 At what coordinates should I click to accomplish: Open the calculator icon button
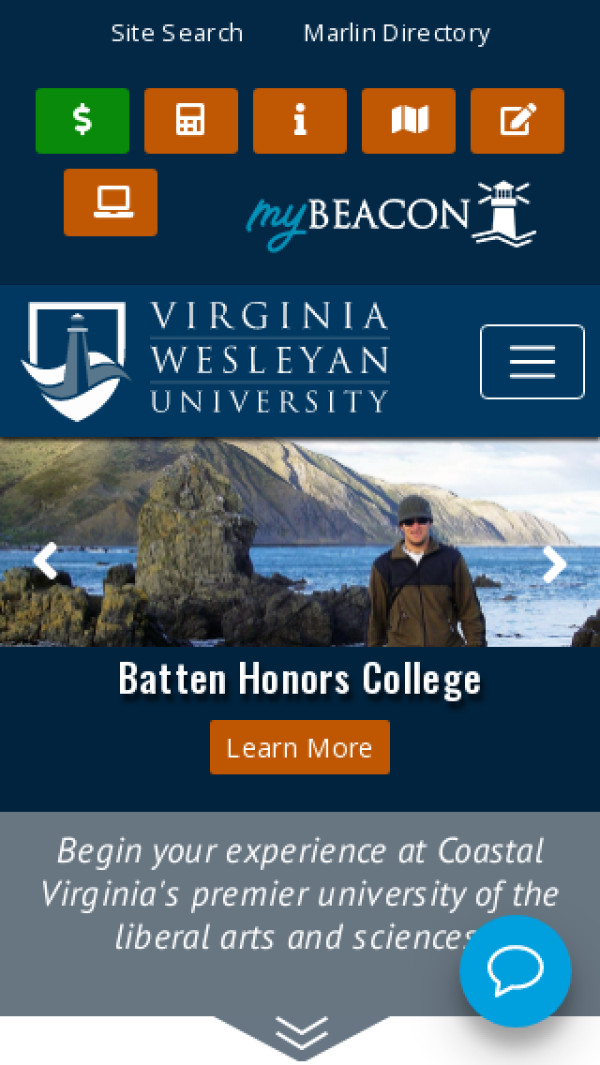click(191, 121)
